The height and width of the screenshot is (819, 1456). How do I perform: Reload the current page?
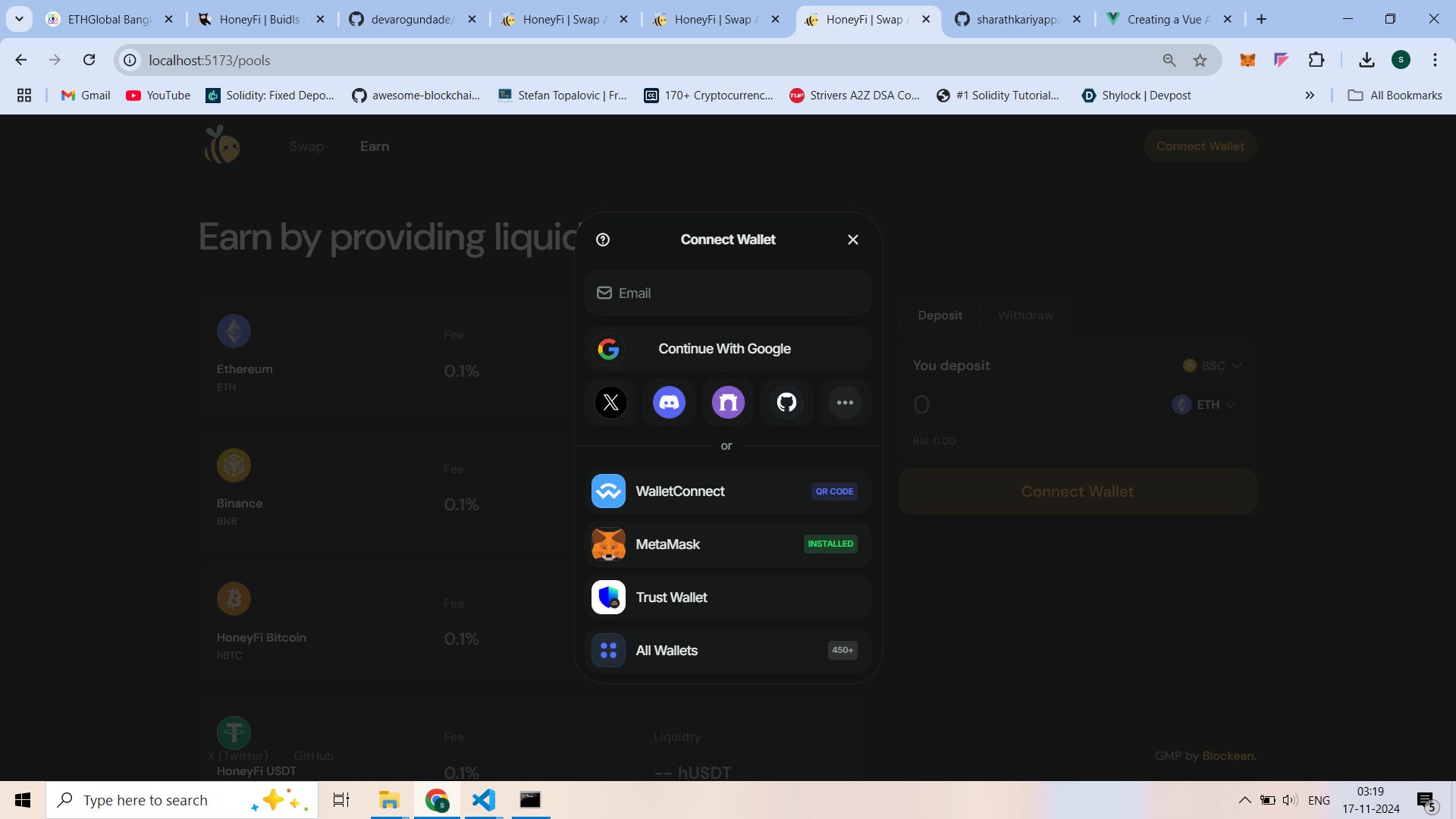[89, 60]
